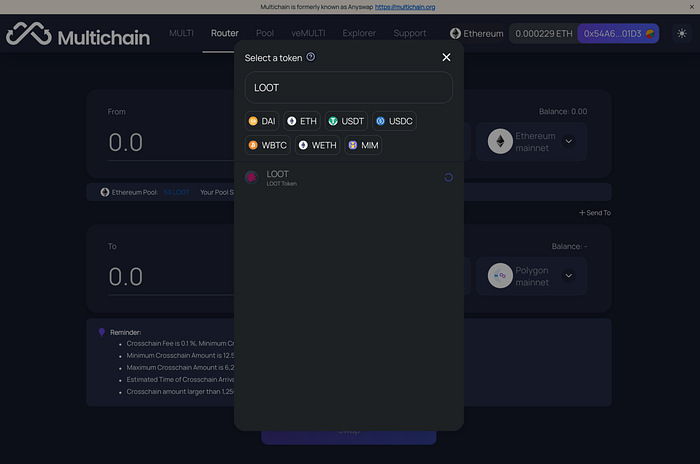Click the loading spinner in LOOT row
The width and height of the screenshot is (700, 464).
(x=448, y=177)
